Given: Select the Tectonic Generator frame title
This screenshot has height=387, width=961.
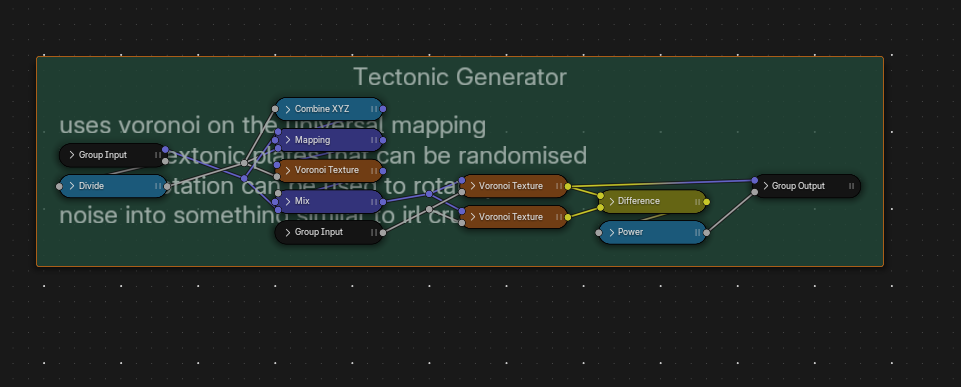Looking at the screenshot, I should click(460, 77).
